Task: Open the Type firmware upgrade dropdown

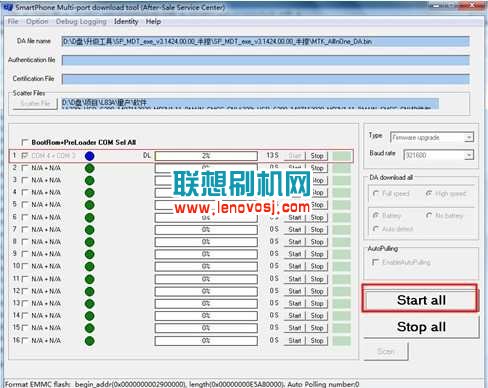Action: [x=432, y=137]
